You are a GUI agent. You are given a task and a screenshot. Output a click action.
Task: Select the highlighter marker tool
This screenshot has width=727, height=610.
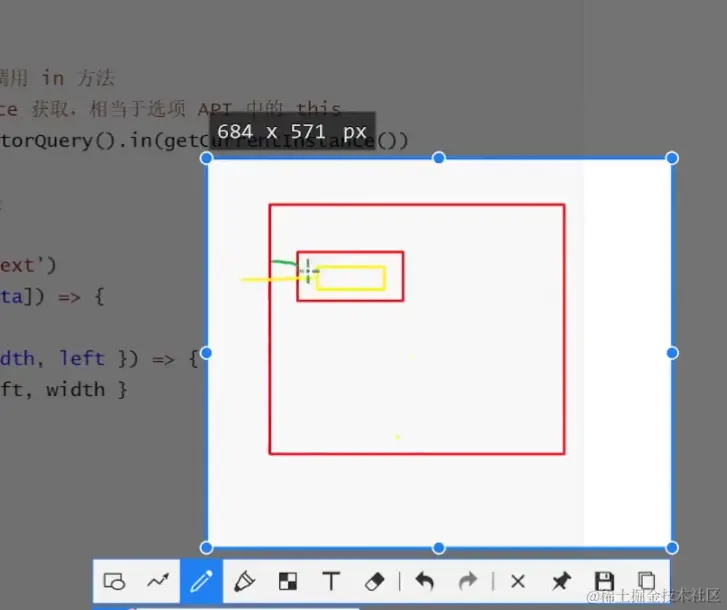[x=244, y=581]
